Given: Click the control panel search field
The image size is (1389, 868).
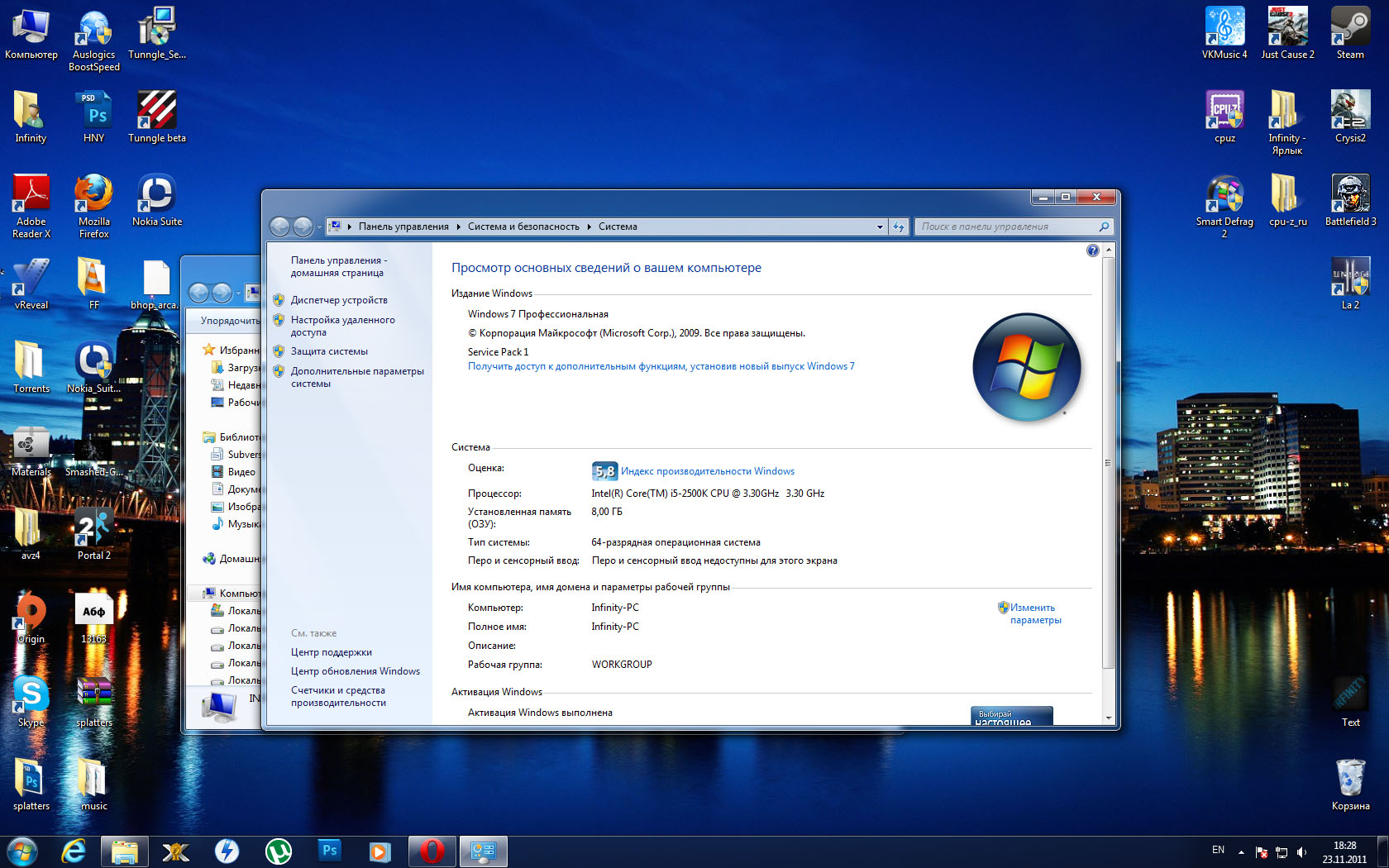Looking at the screenshot, I should pyautogui.click(x=1014, y=227).
